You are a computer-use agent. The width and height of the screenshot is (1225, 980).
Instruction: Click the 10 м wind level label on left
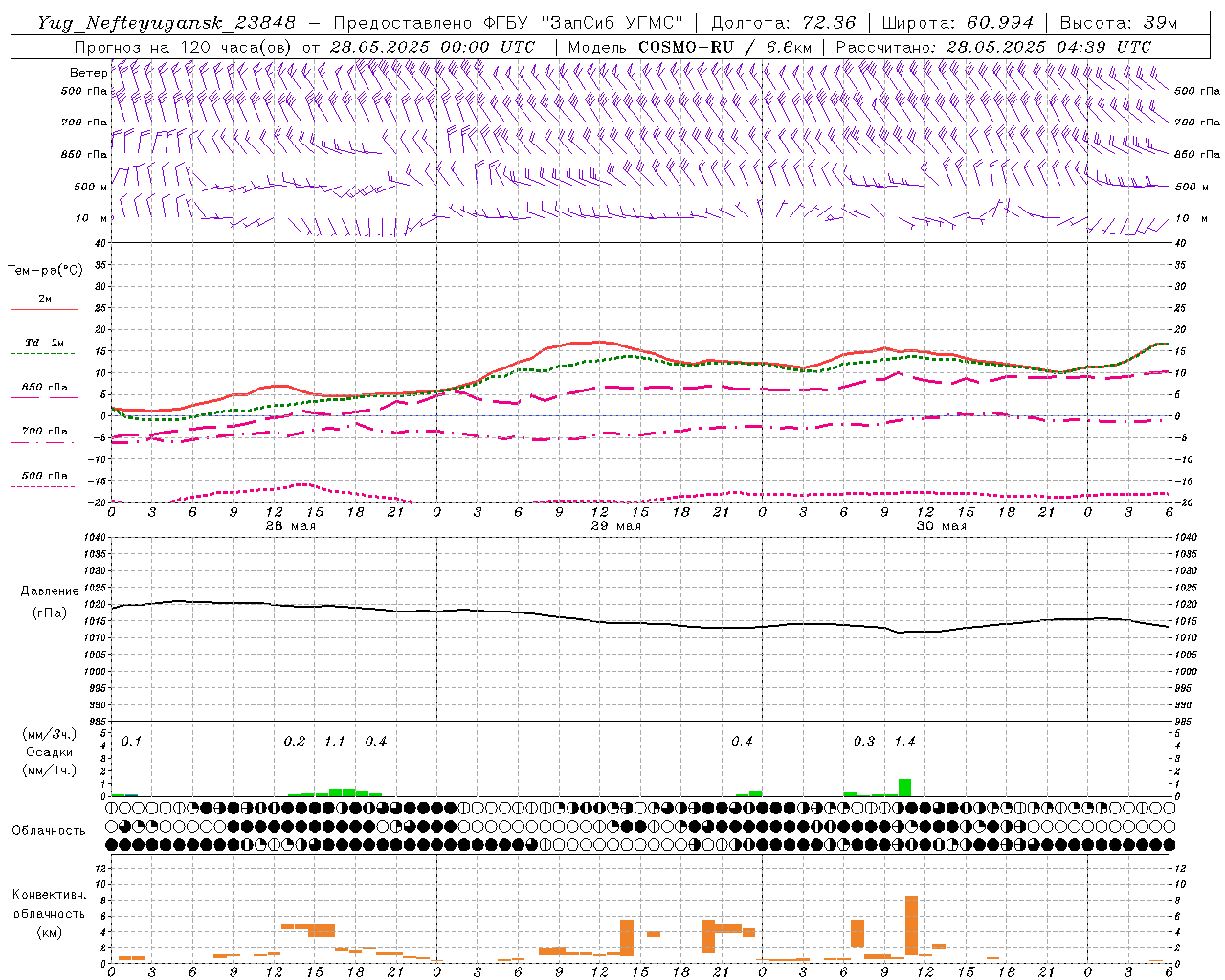pyautogui.click(x=91, y=218)
